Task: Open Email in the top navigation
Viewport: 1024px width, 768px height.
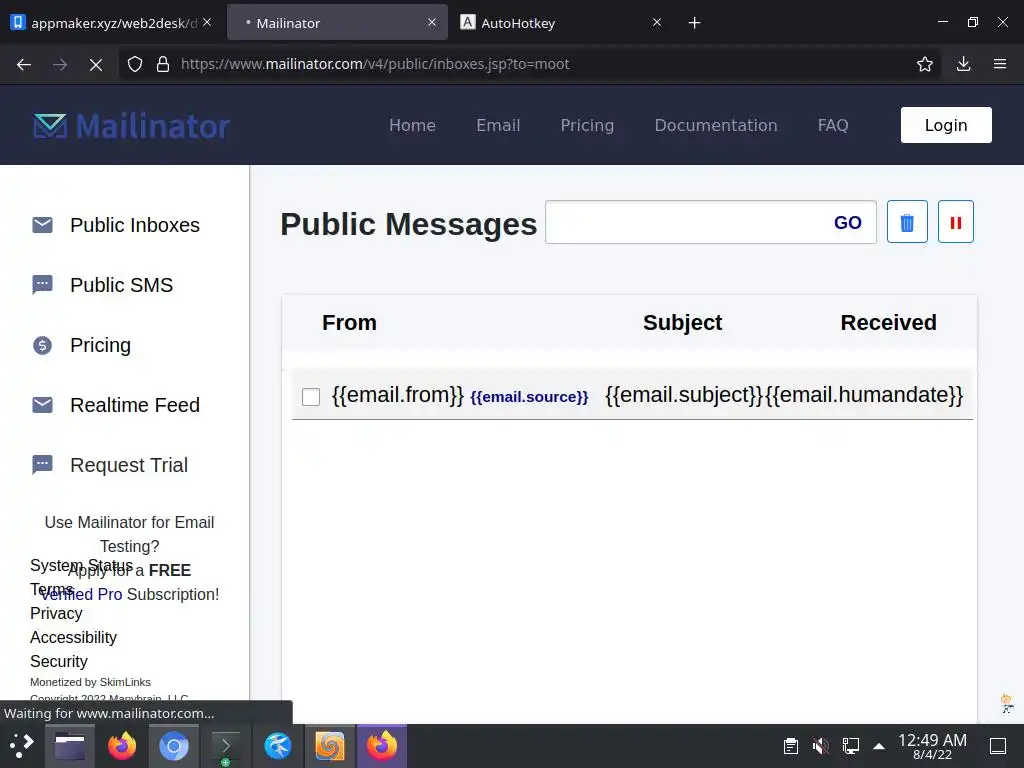Action: (x=498, y=125)
